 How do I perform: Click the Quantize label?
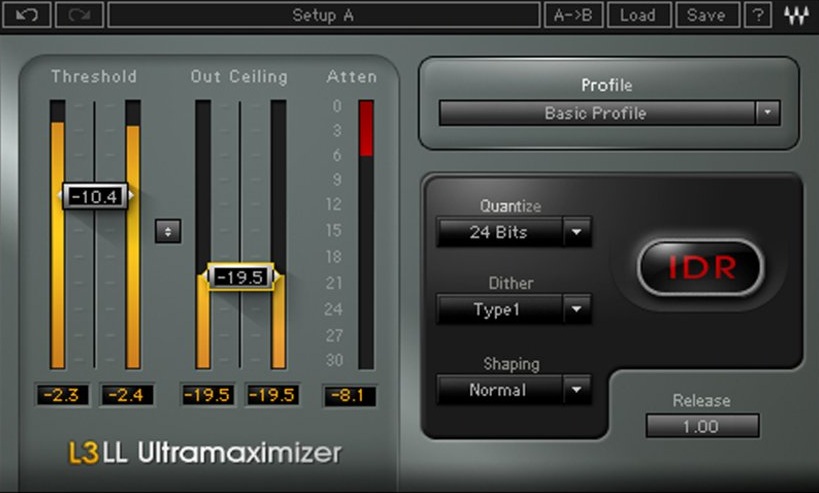pyautogui.click(x=510, y=206)
